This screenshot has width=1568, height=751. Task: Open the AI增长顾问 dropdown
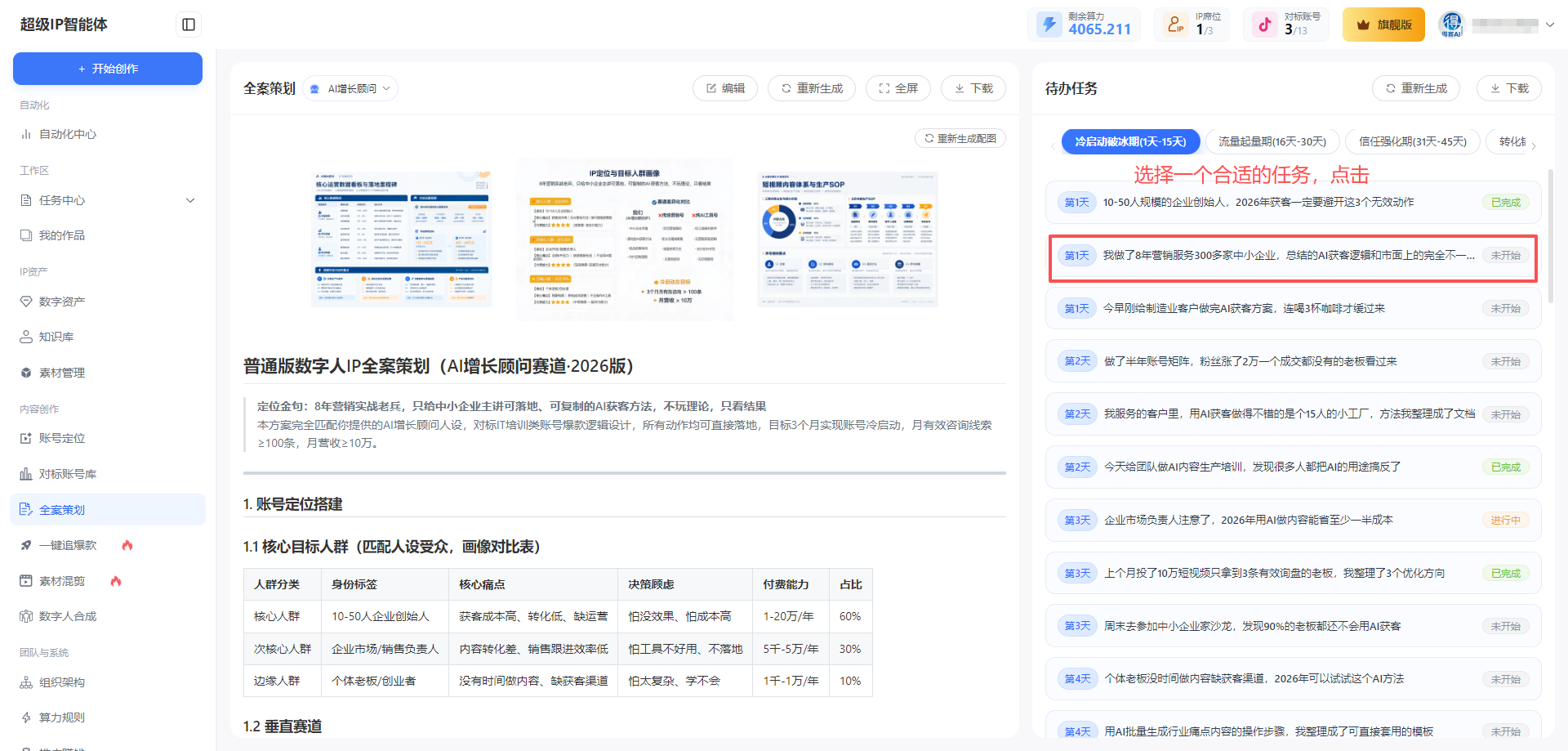(351, 88)
